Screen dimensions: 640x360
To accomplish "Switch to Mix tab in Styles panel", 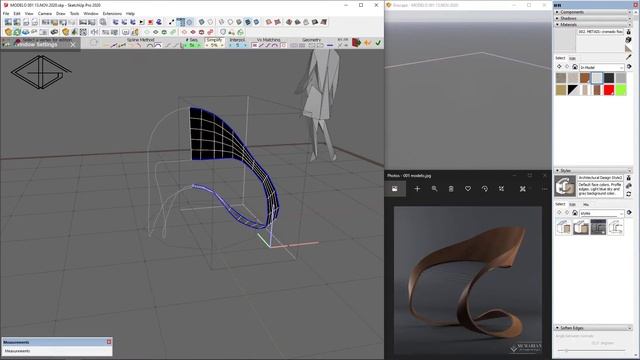I will 586,204.
